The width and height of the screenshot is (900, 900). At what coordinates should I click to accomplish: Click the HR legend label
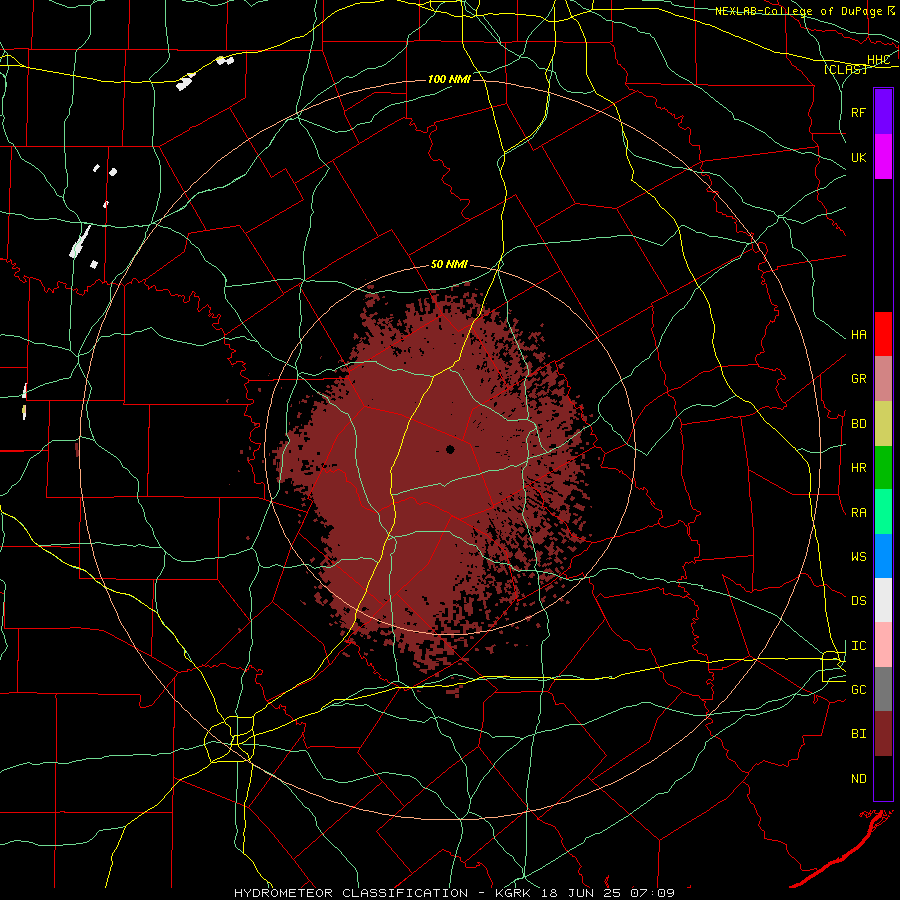tap(859, 468)
